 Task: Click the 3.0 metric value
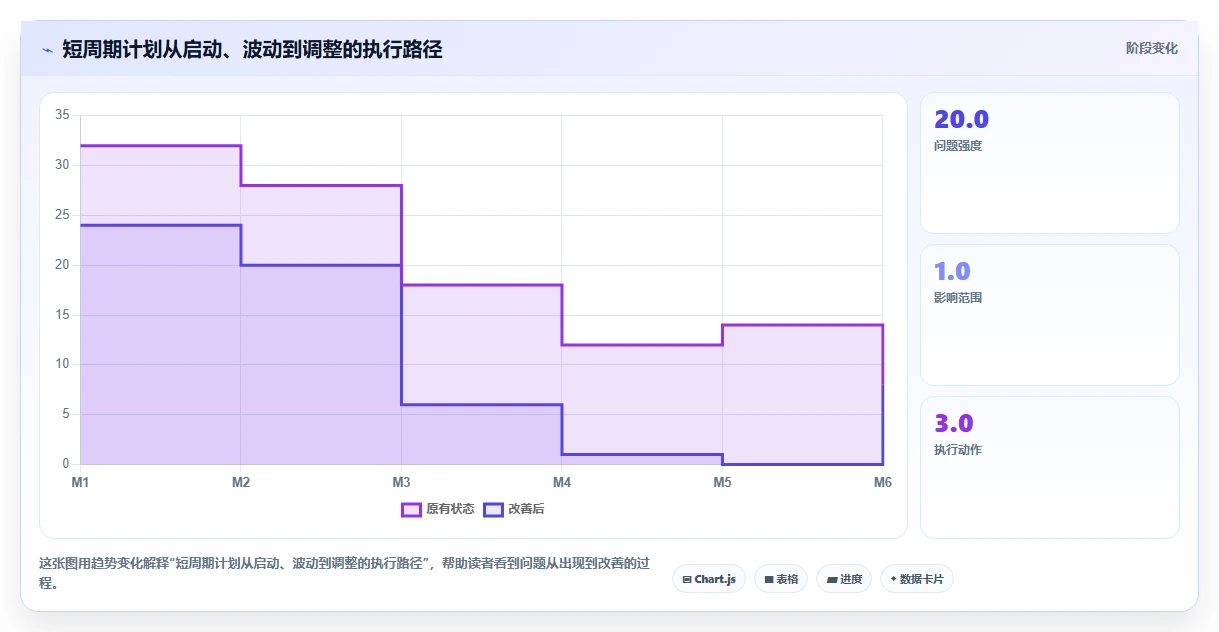point(954,423)
